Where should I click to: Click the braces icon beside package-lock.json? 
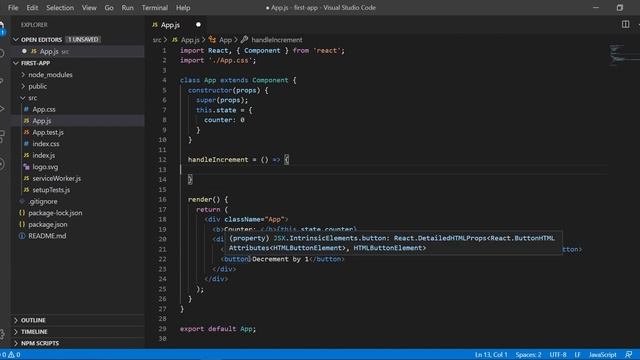click(22, 213)
